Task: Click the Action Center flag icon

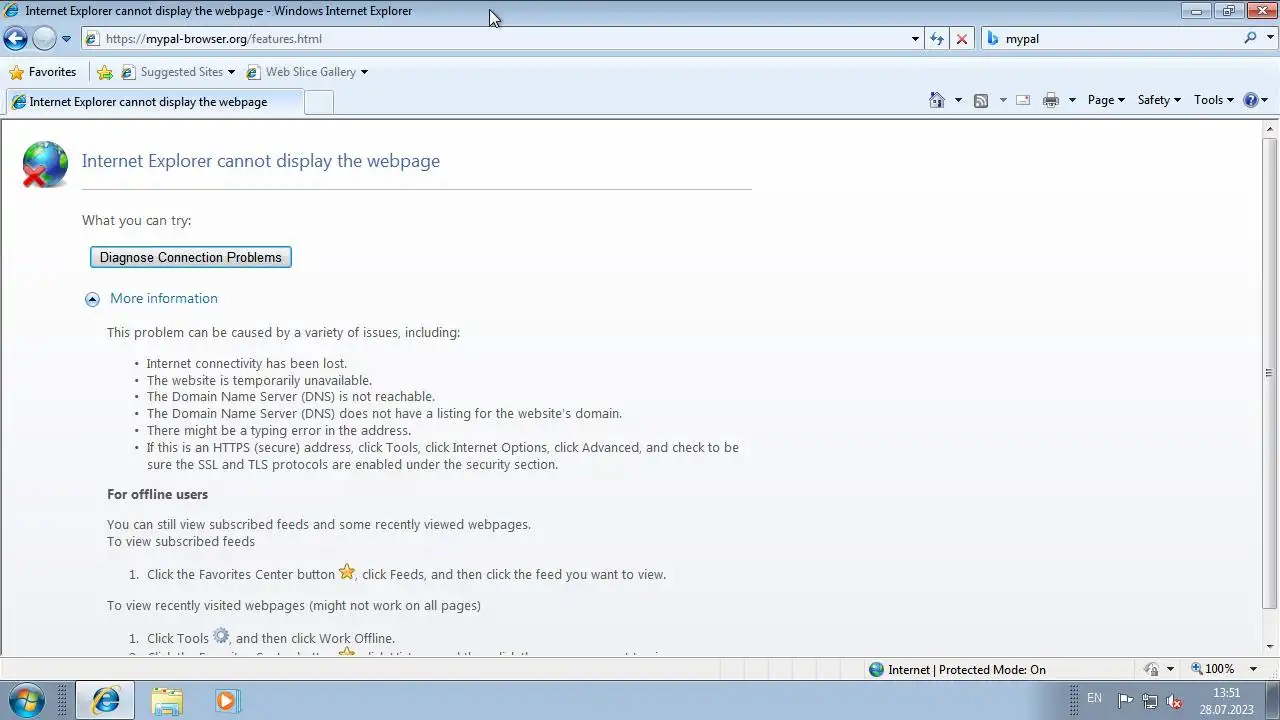Action: [1125, 701]
